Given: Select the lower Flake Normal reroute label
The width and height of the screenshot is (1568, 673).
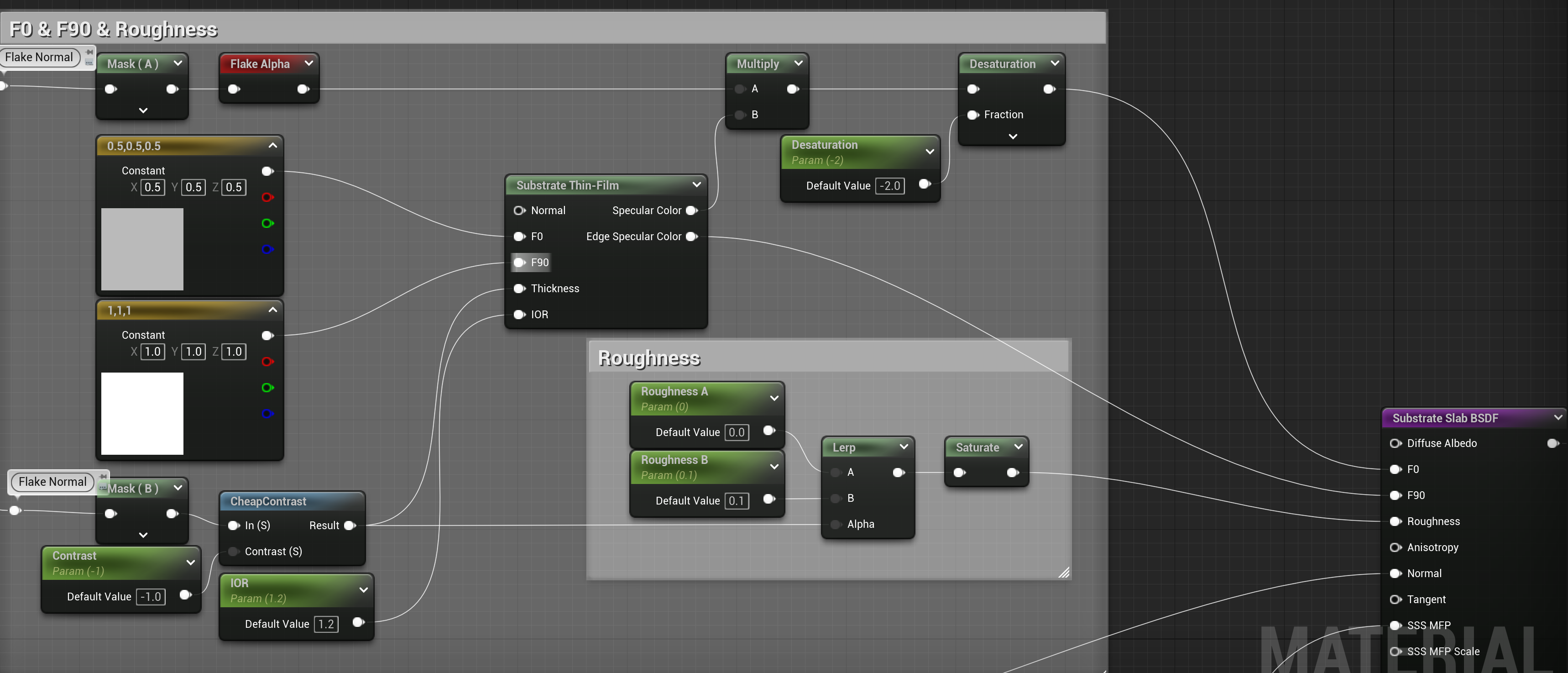Looking at the screenshot, I should coord(53,482).
